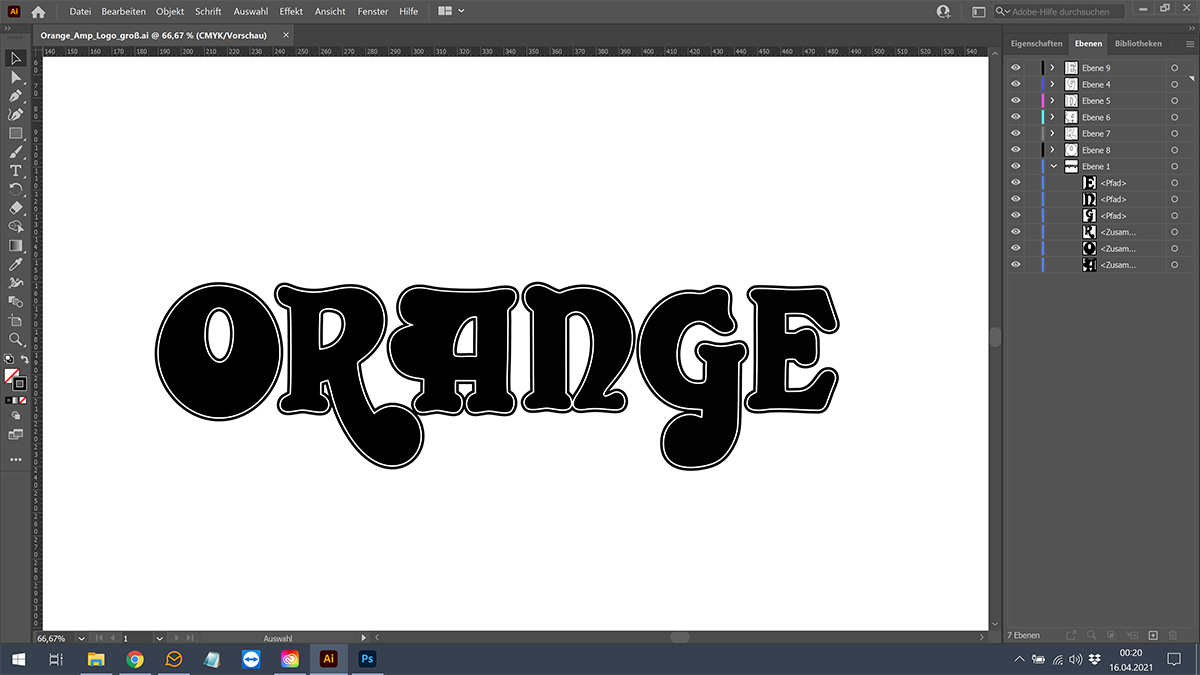
Task: Select the Selection tool (black arrow)
Action: pyautogui.click(x=16, y=58)
